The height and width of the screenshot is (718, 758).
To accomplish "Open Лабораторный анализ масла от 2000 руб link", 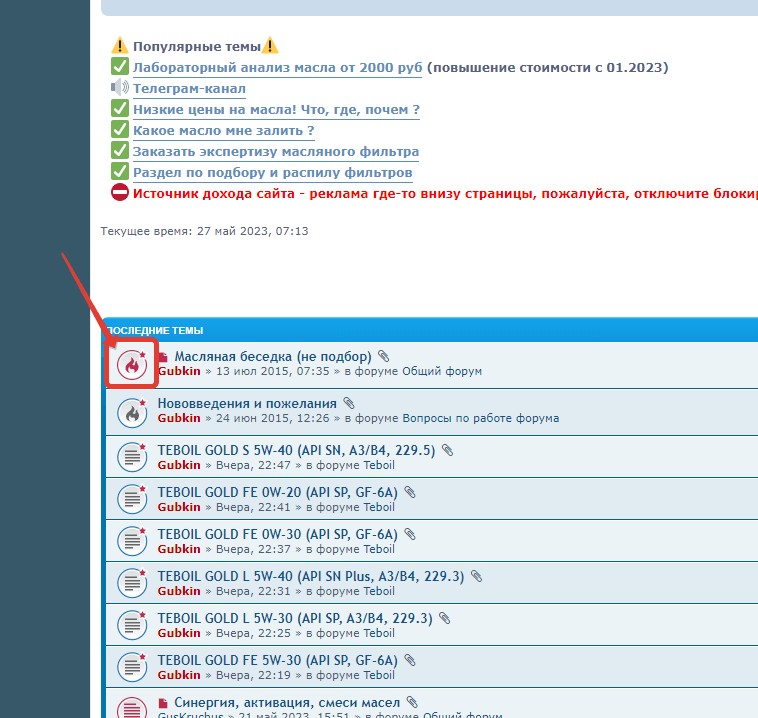I will click(277, 68).
